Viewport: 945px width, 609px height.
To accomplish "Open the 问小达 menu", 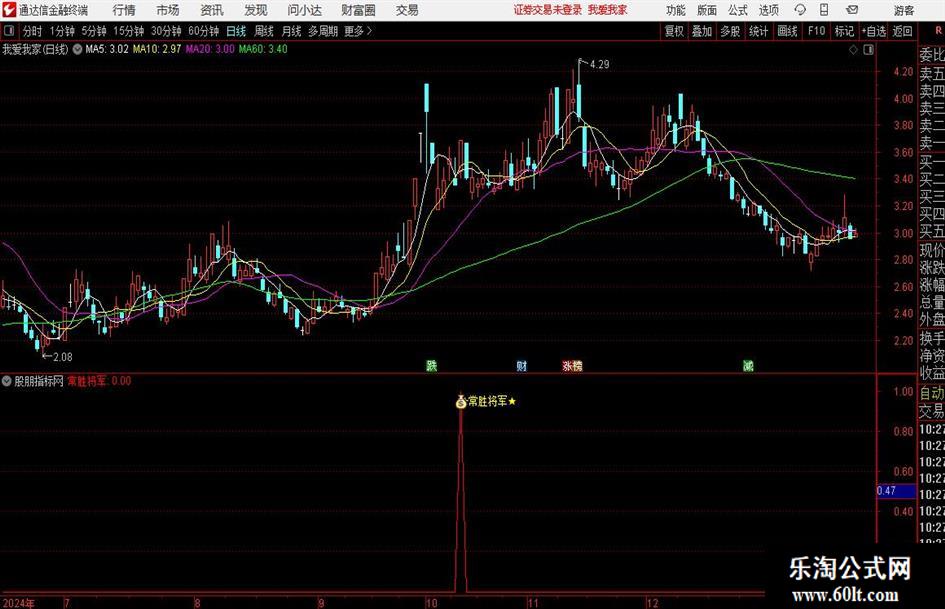I will 304,10.
